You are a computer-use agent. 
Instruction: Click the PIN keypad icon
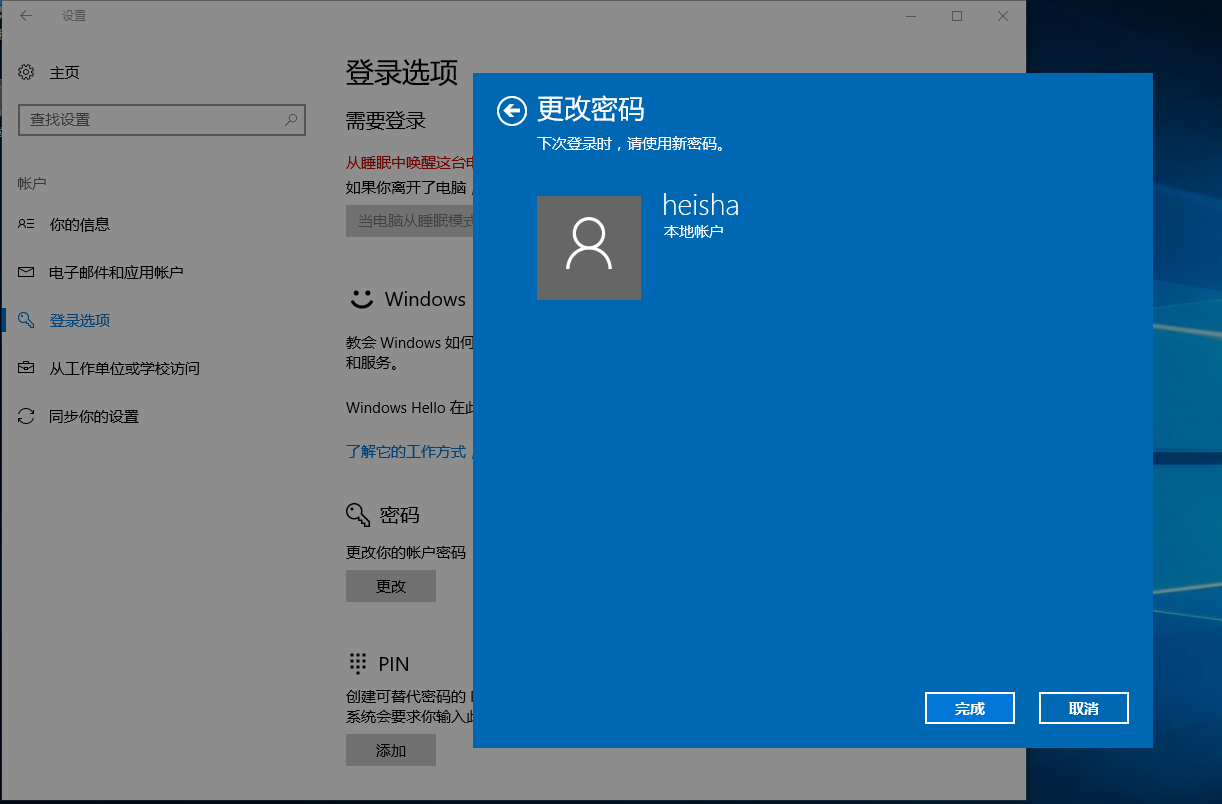tap(357, 663)
